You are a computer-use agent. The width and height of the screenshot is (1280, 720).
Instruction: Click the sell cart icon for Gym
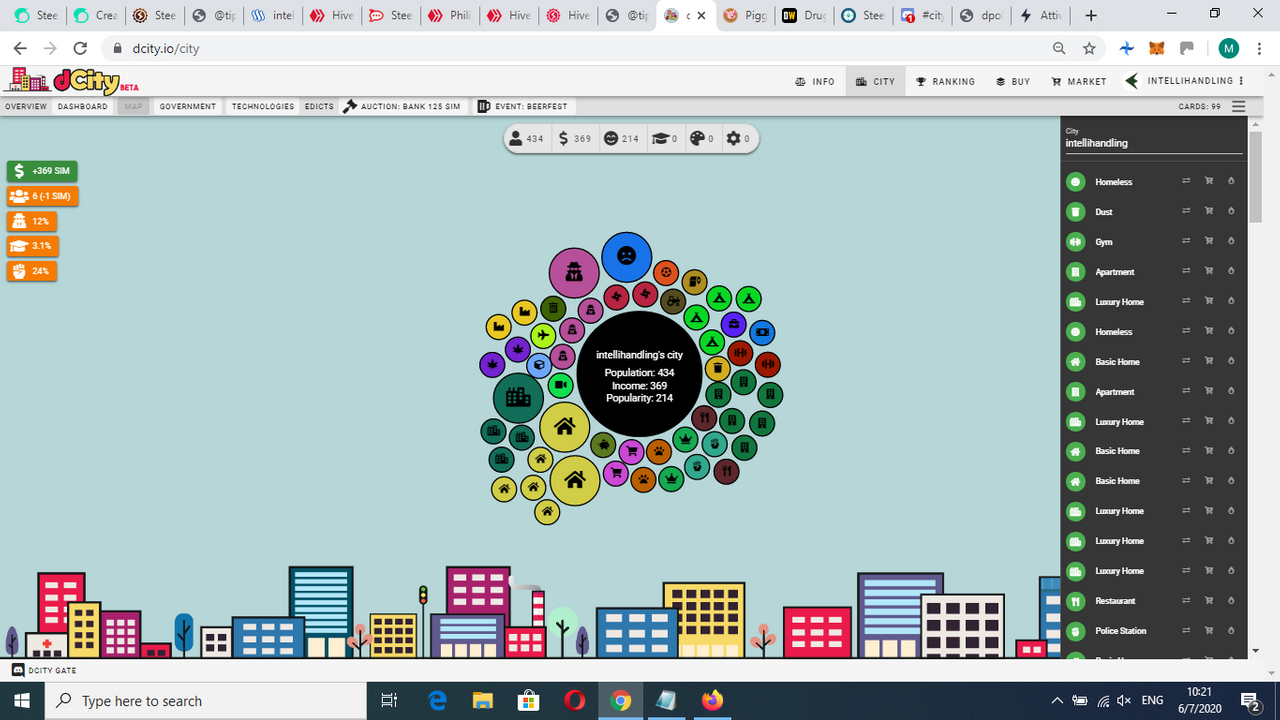tap(1209, 242)
